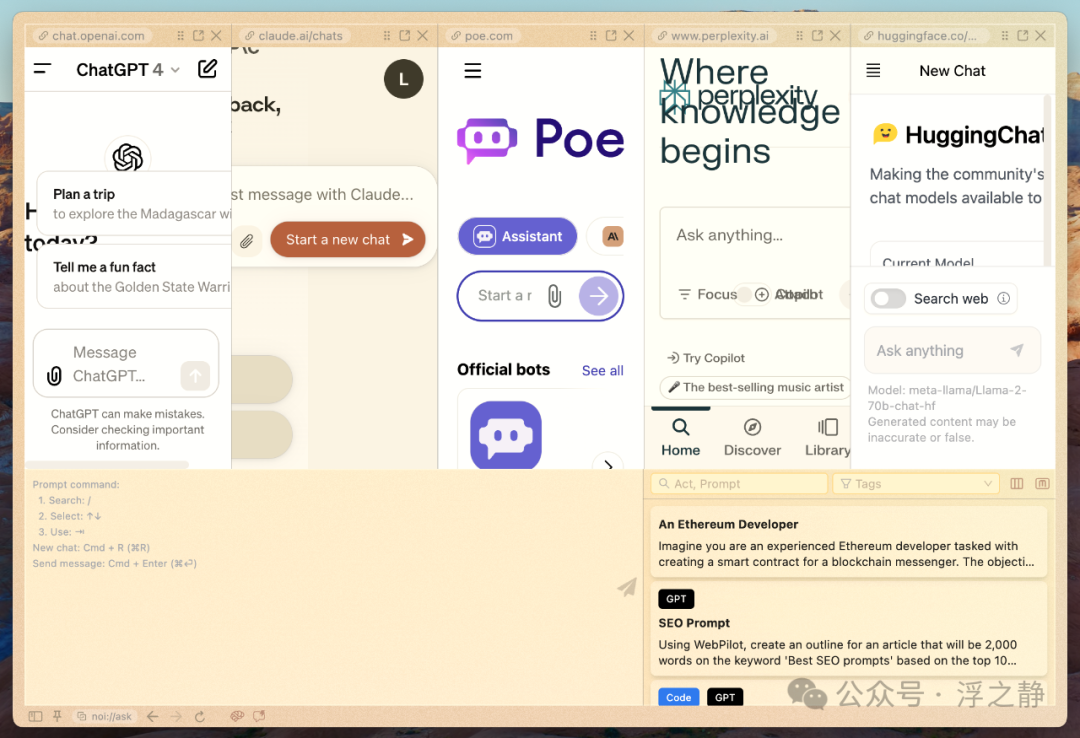Select the Assistant bot in Poe
The width and height of the screenshot is (1080, 738).
click(518, 236)
